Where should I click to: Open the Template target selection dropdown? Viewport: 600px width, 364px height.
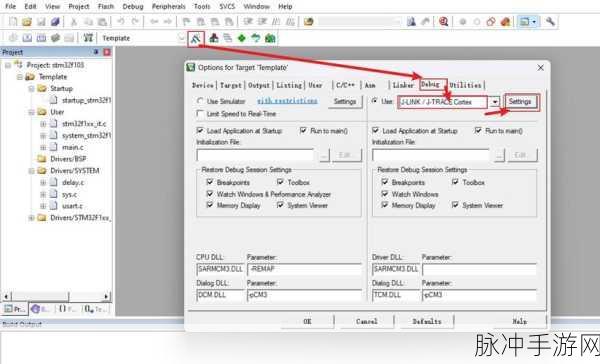pos(181,38)
